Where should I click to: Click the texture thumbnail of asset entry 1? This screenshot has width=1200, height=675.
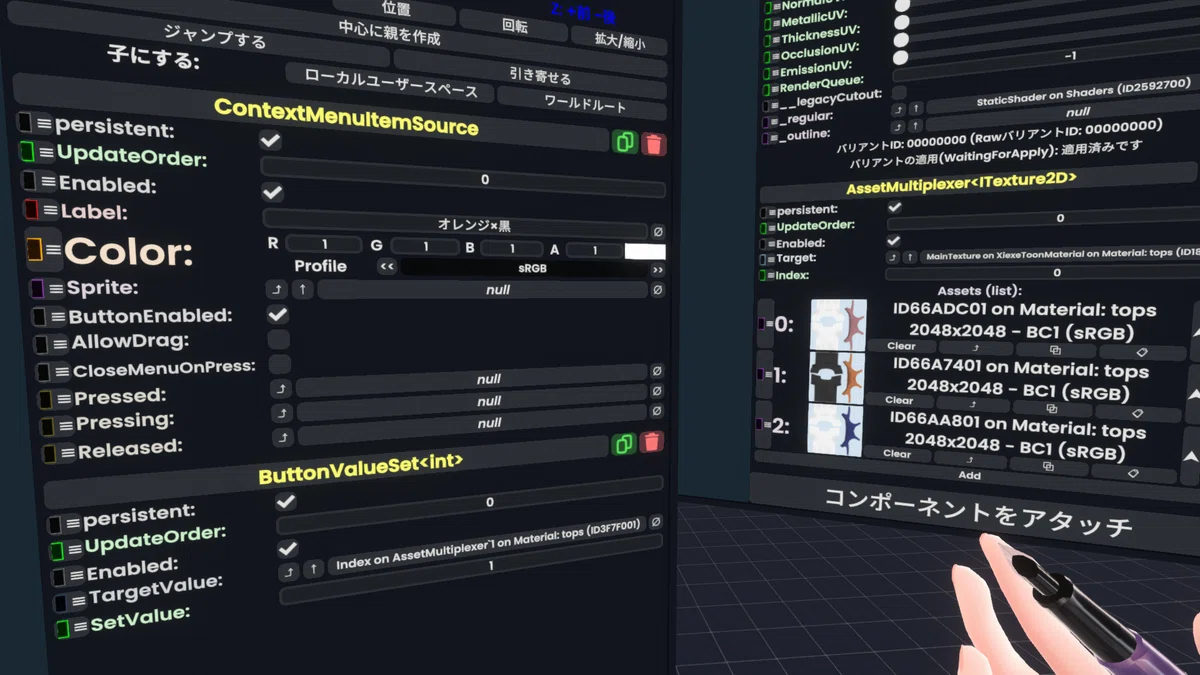click(x=837, y=377)
